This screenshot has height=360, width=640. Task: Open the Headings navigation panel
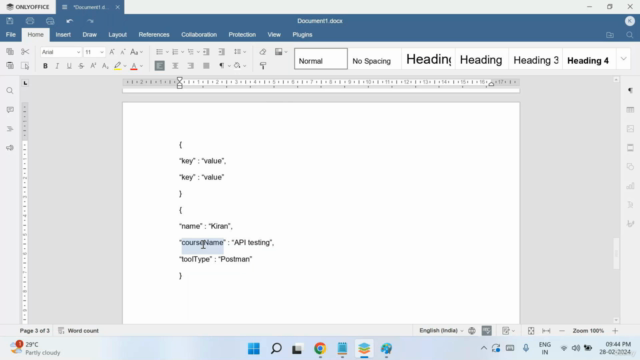tap(10, 129)
